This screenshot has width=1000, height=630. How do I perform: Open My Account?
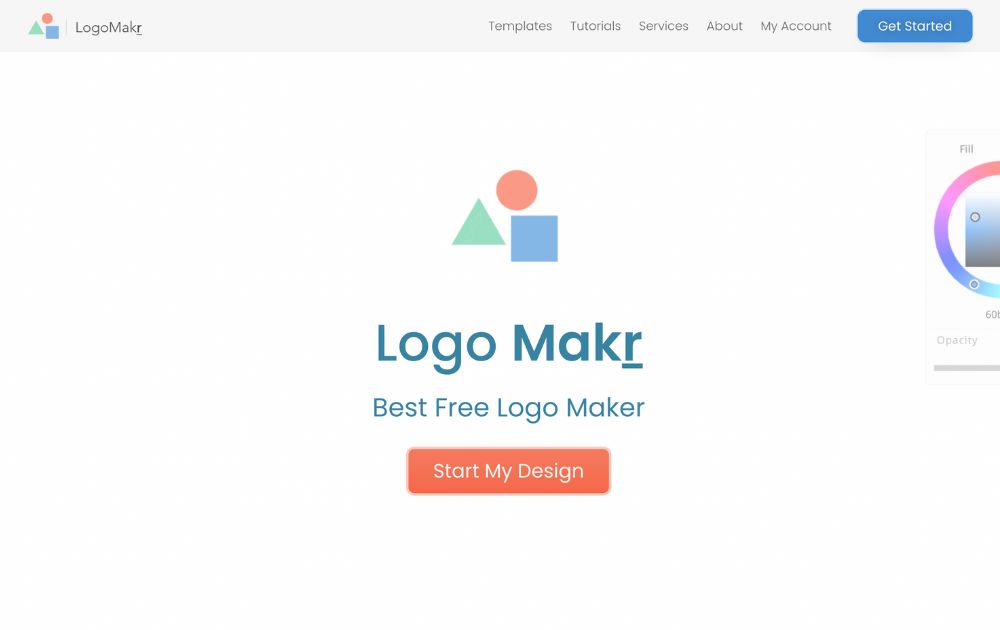point(796,26)
